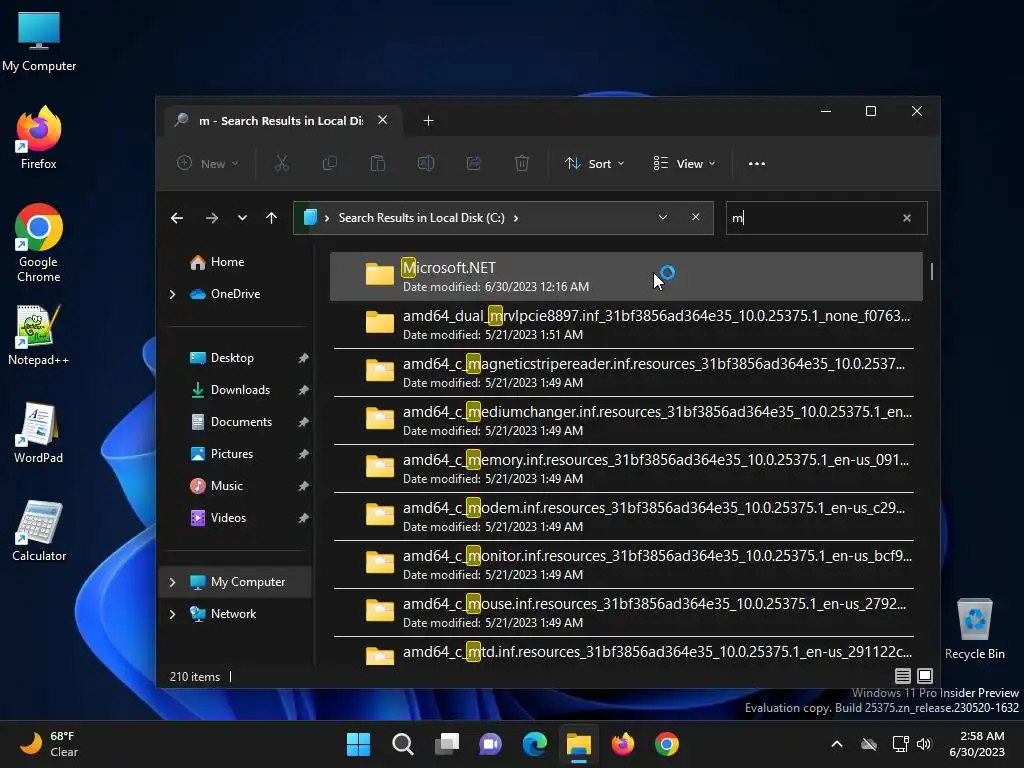Viewport: 1024px width, 768px height.
Task: Open Firefox desktop shortcut
Action: pyautogui.click(x=39, y=138)
